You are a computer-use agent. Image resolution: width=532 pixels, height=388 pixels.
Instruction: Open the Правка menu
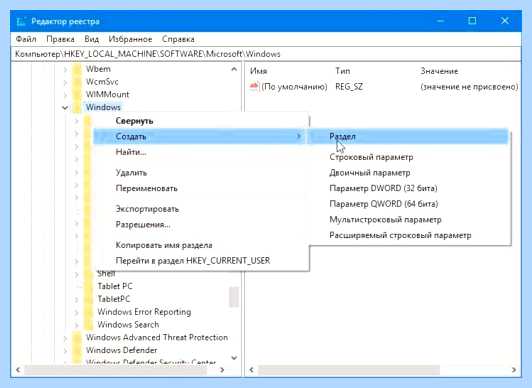tap(60, 39)
